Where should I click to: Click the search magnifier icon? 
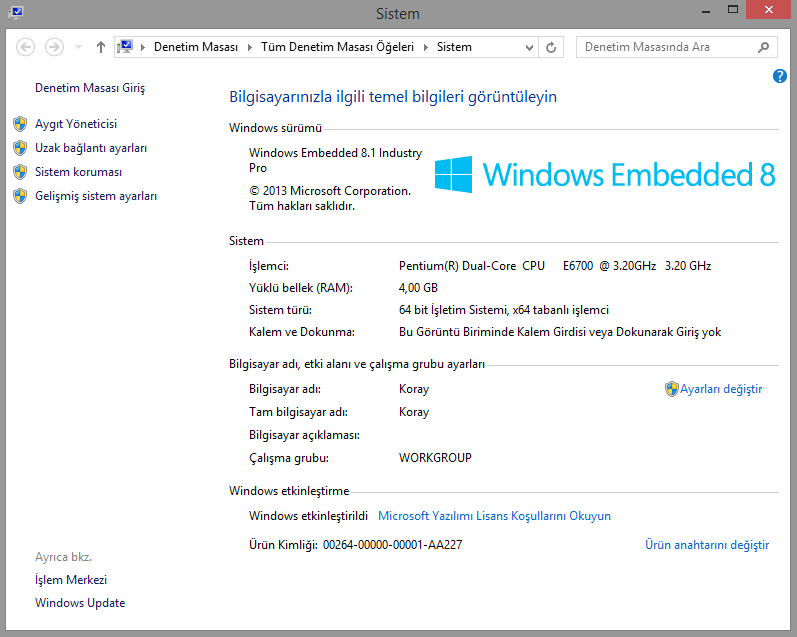(763, 47)
